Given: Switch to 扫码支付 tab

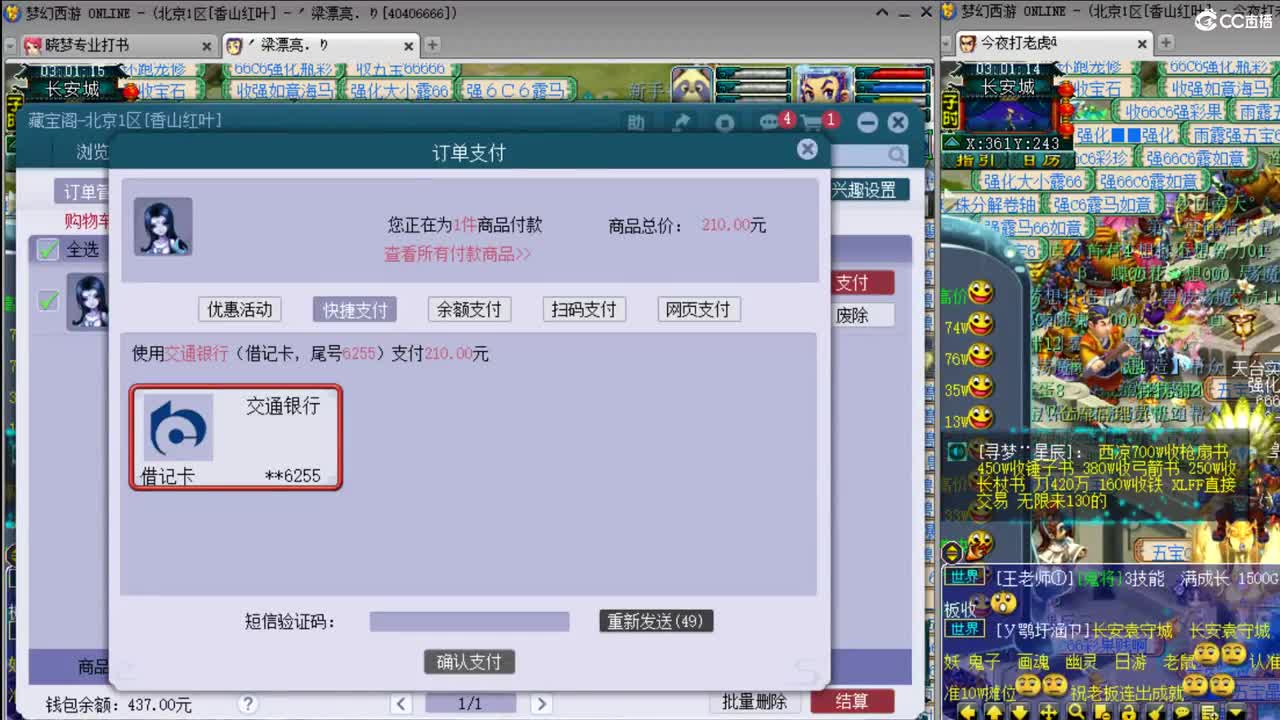Looking at the screenshot, I should coord(584,309).
